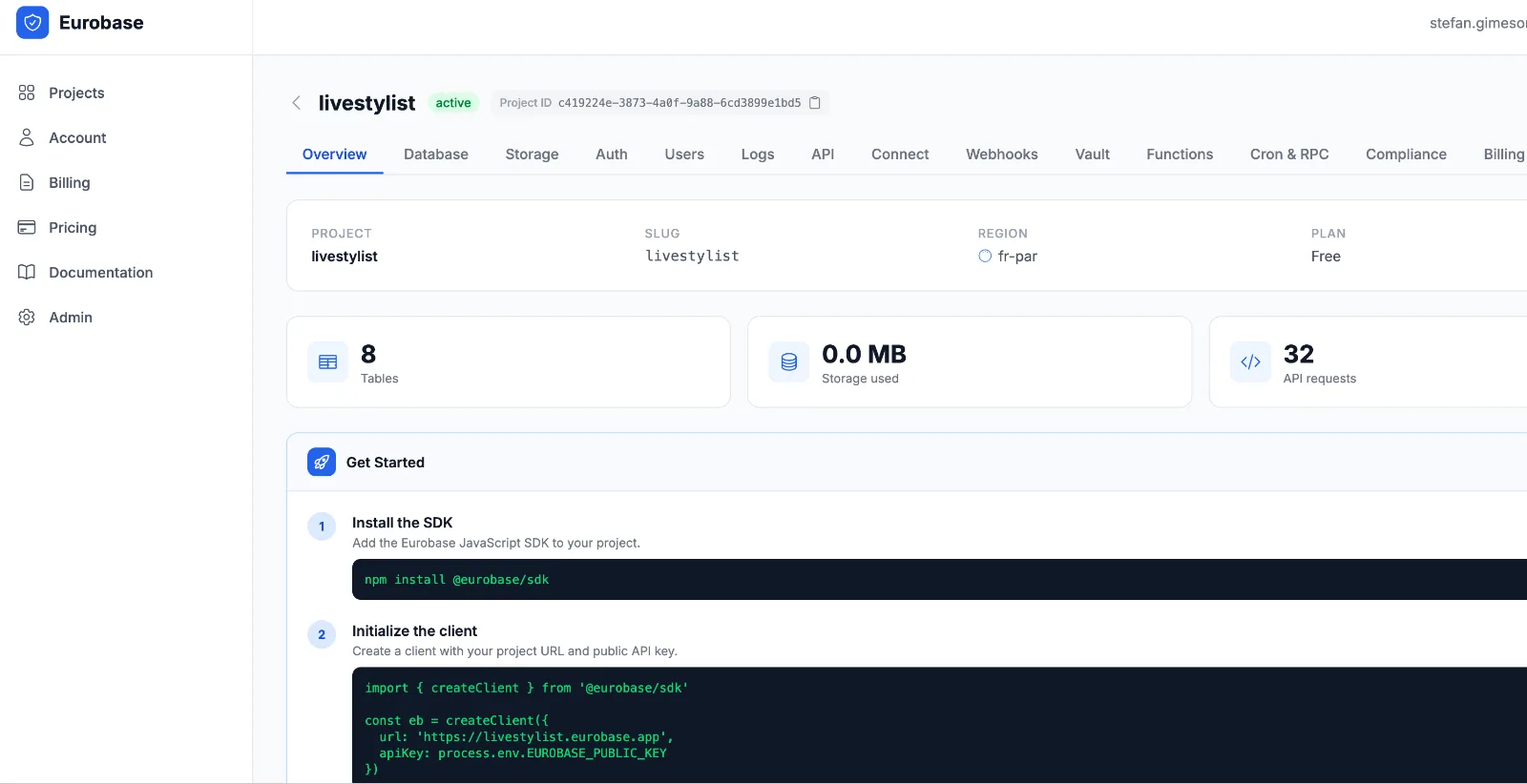Click the createClient import code block
1527x784 pixels.
pos(939,726)
